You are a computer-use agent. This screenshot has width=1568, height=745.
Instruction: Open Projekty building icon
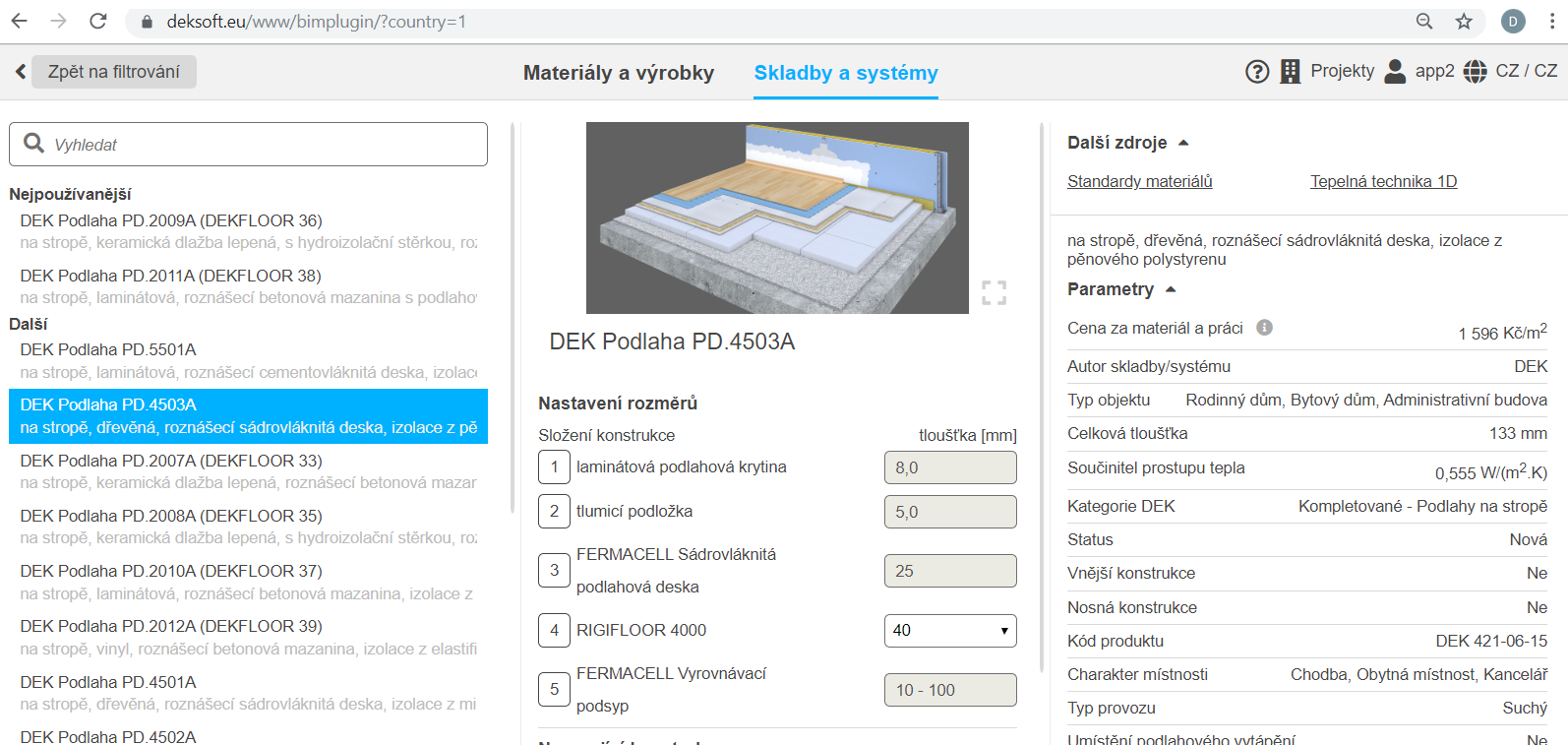1290,72
